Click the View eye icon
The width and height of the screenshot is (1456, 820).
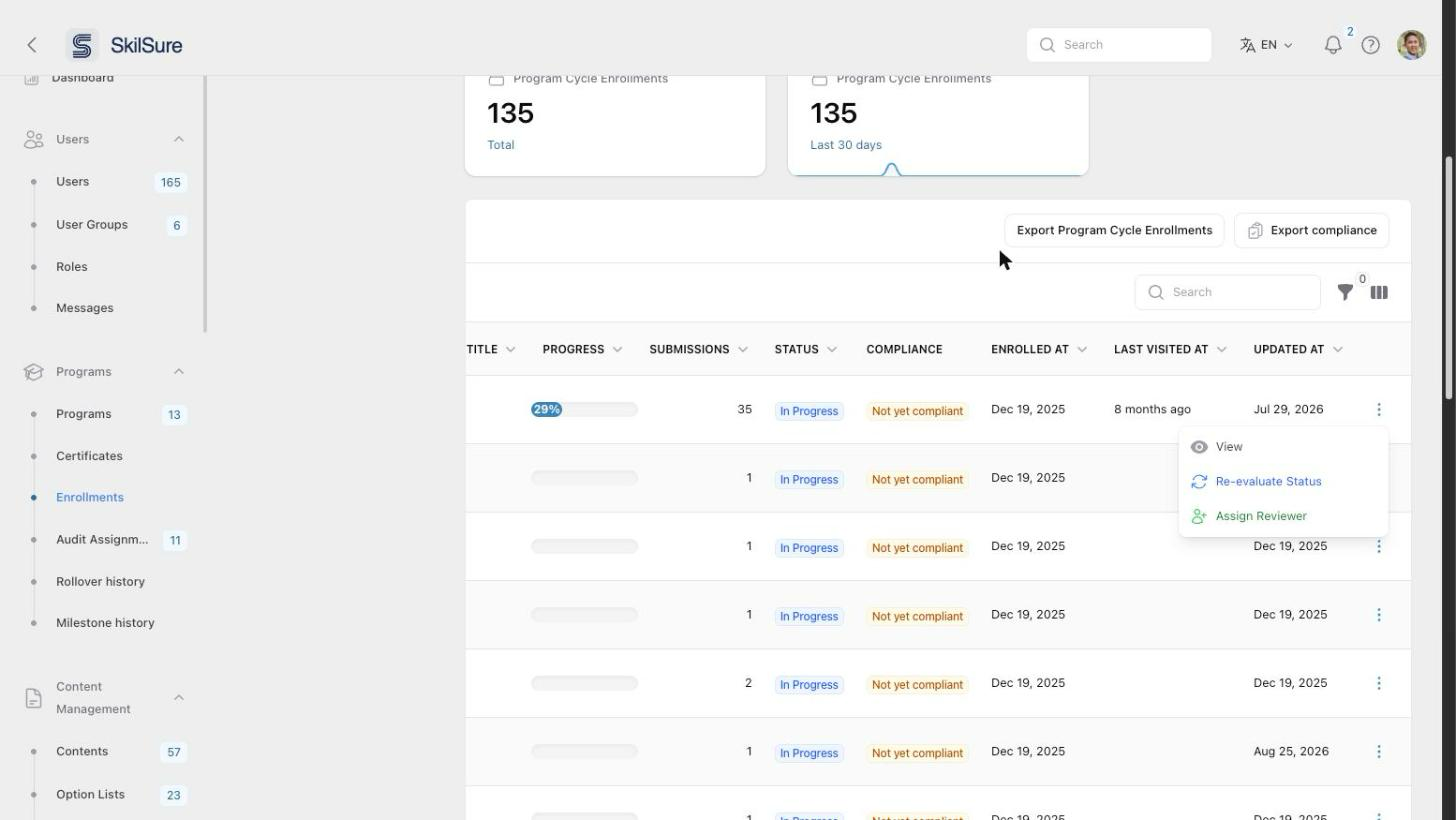coord(1199,447)
